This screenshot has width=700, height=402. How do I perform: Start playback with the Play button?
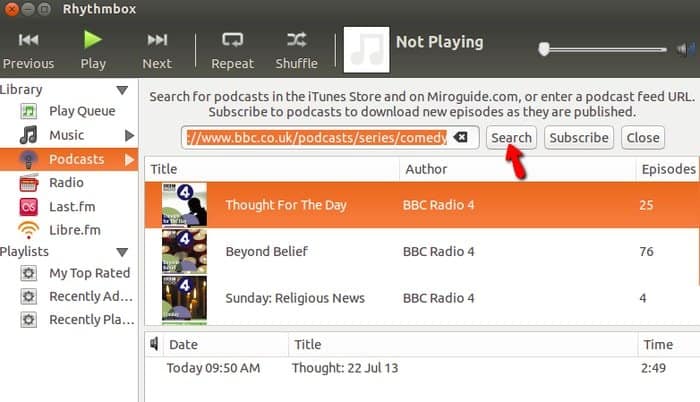[93, 50]
